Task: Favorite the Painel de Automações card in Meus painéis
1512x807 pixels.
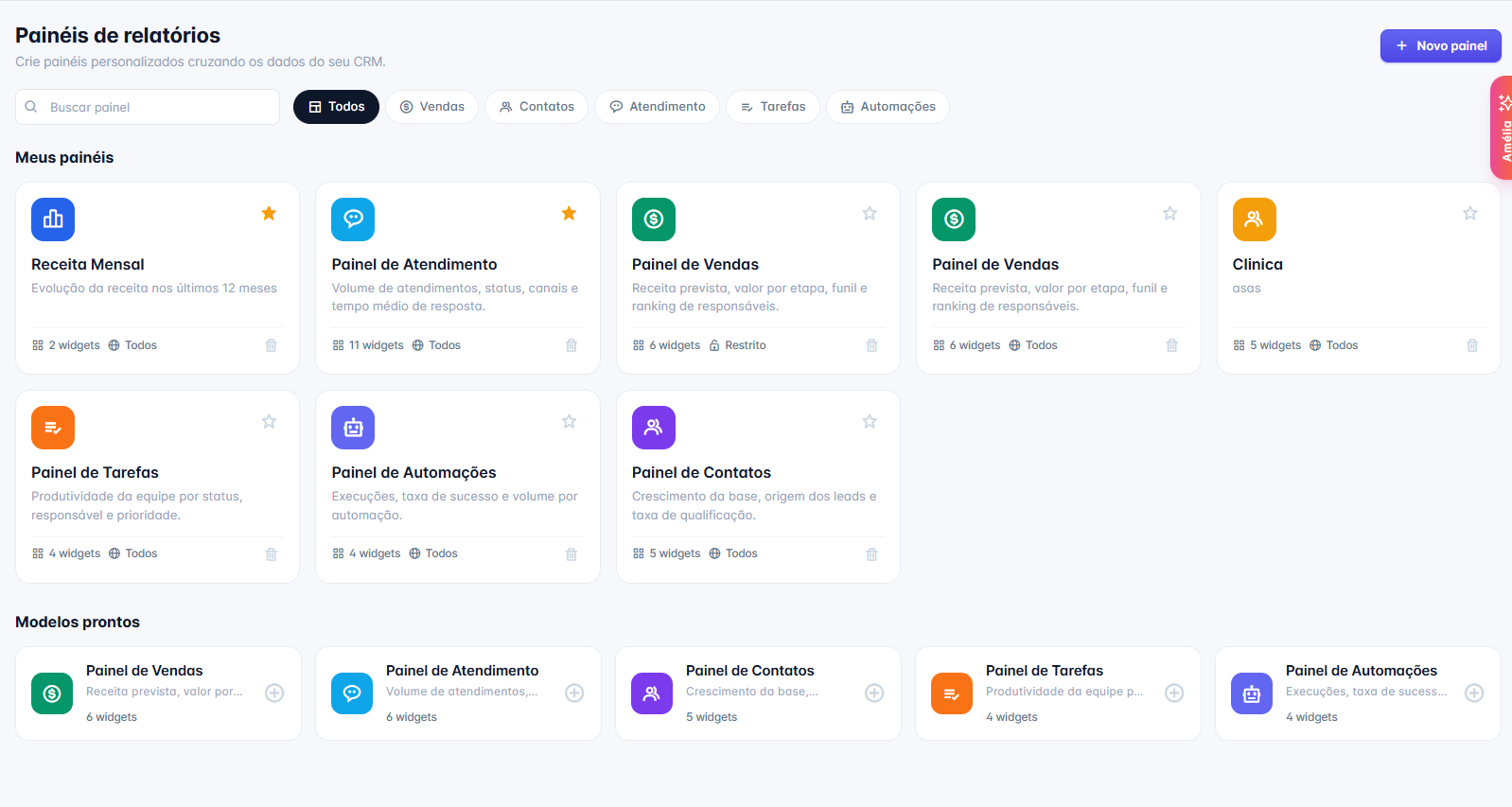Action: click(569, 422)
